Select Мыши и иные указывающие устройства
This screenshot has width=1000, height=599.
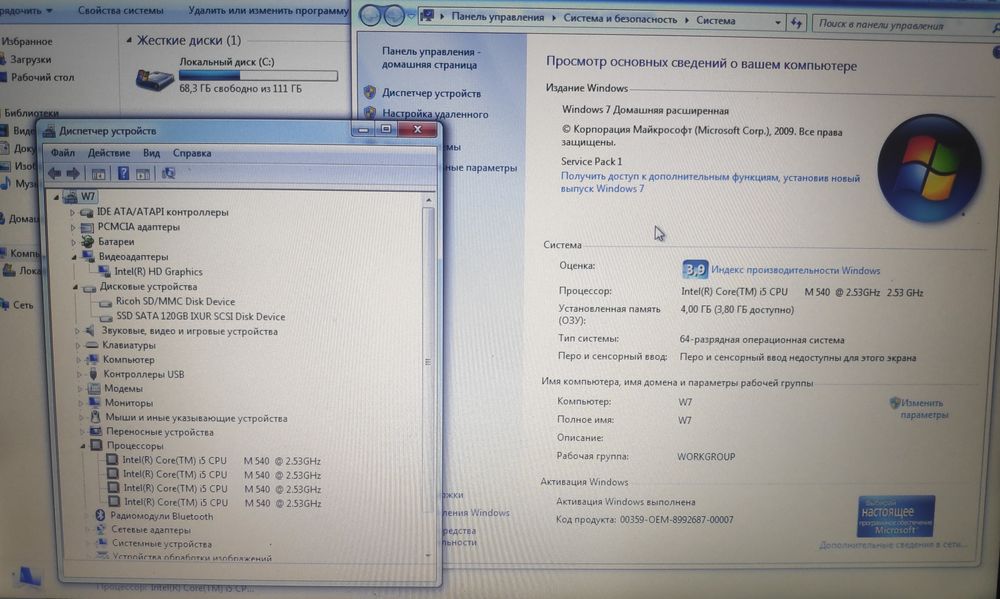(x=196, y=418)
